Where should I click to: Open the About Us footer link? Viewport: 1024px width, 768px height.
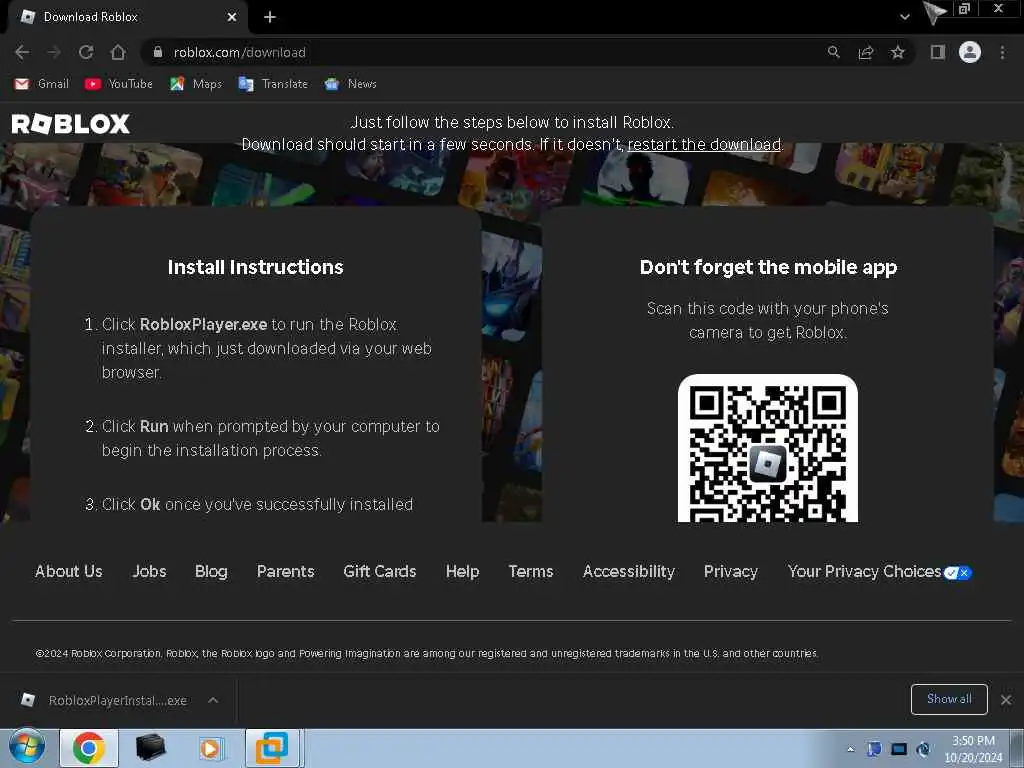[x=69, y=571]
